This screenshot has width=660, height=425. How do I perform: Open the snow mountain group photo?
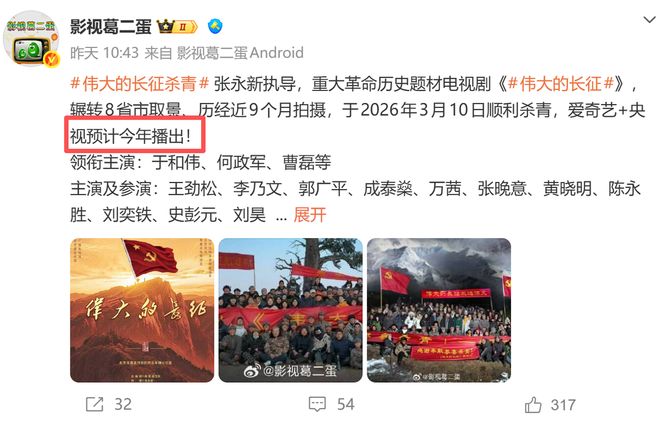point(439,311)
